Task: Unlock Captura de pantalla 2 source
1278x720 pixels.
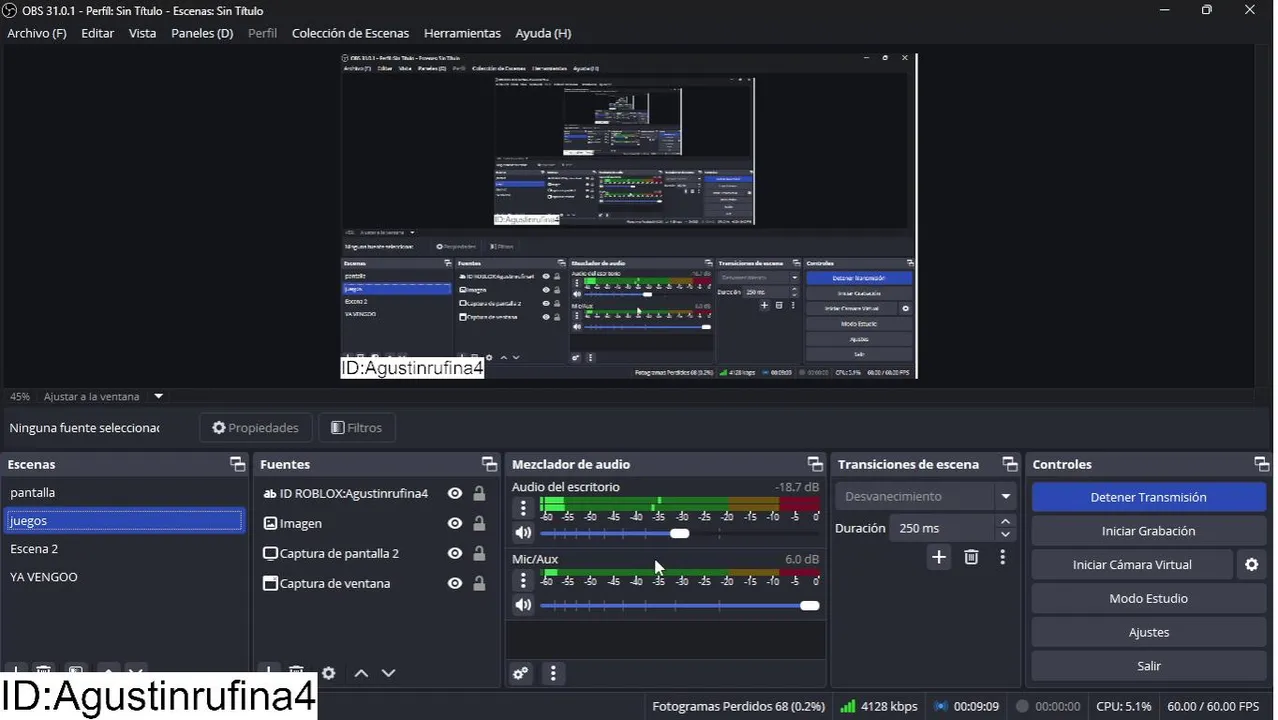Action: (479, 553)
